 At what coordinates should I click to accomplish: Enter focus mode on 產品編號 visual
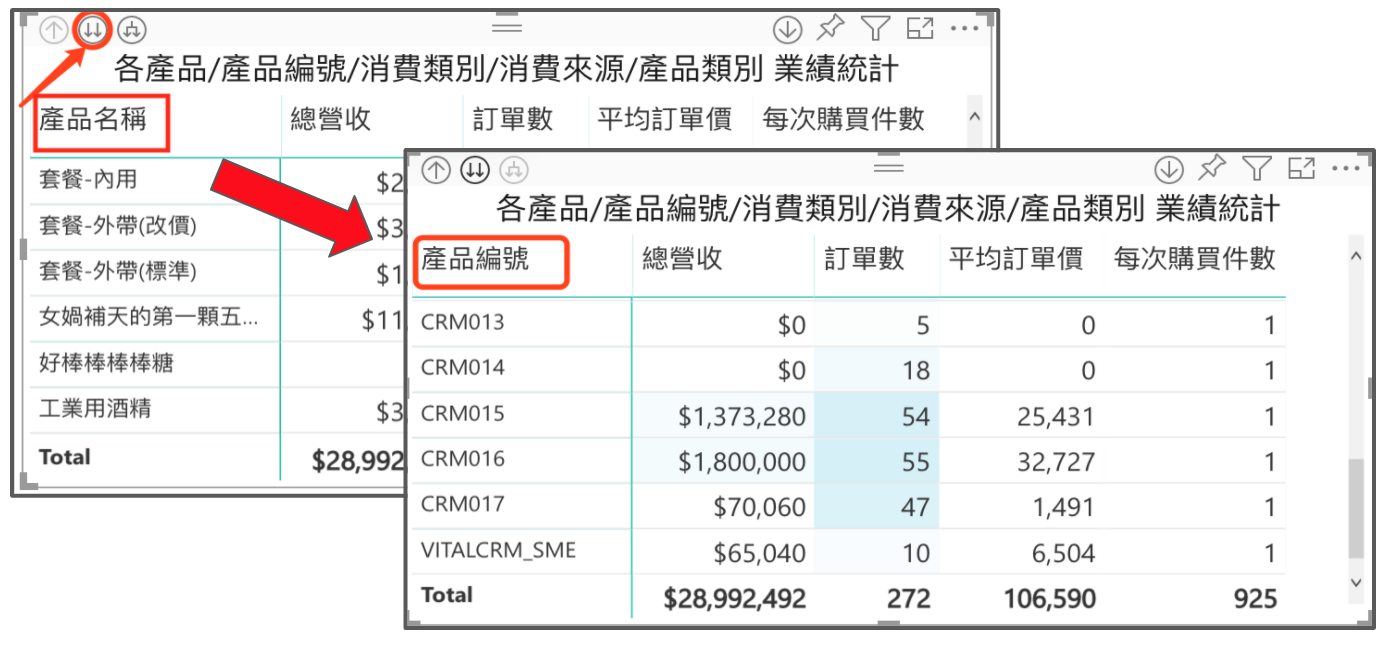pos(1301,168)
